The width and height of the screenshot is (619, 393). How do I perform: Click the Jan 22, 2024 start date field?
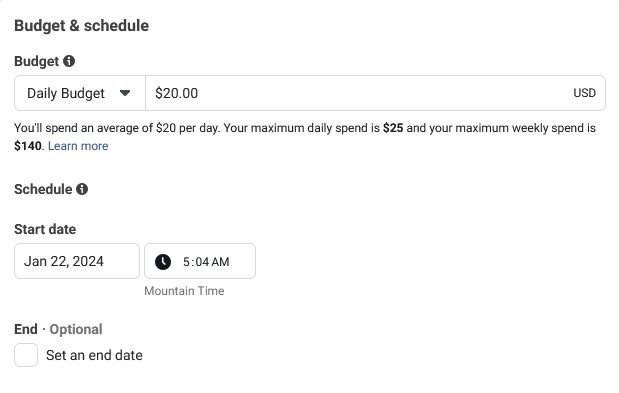[77, 261]
